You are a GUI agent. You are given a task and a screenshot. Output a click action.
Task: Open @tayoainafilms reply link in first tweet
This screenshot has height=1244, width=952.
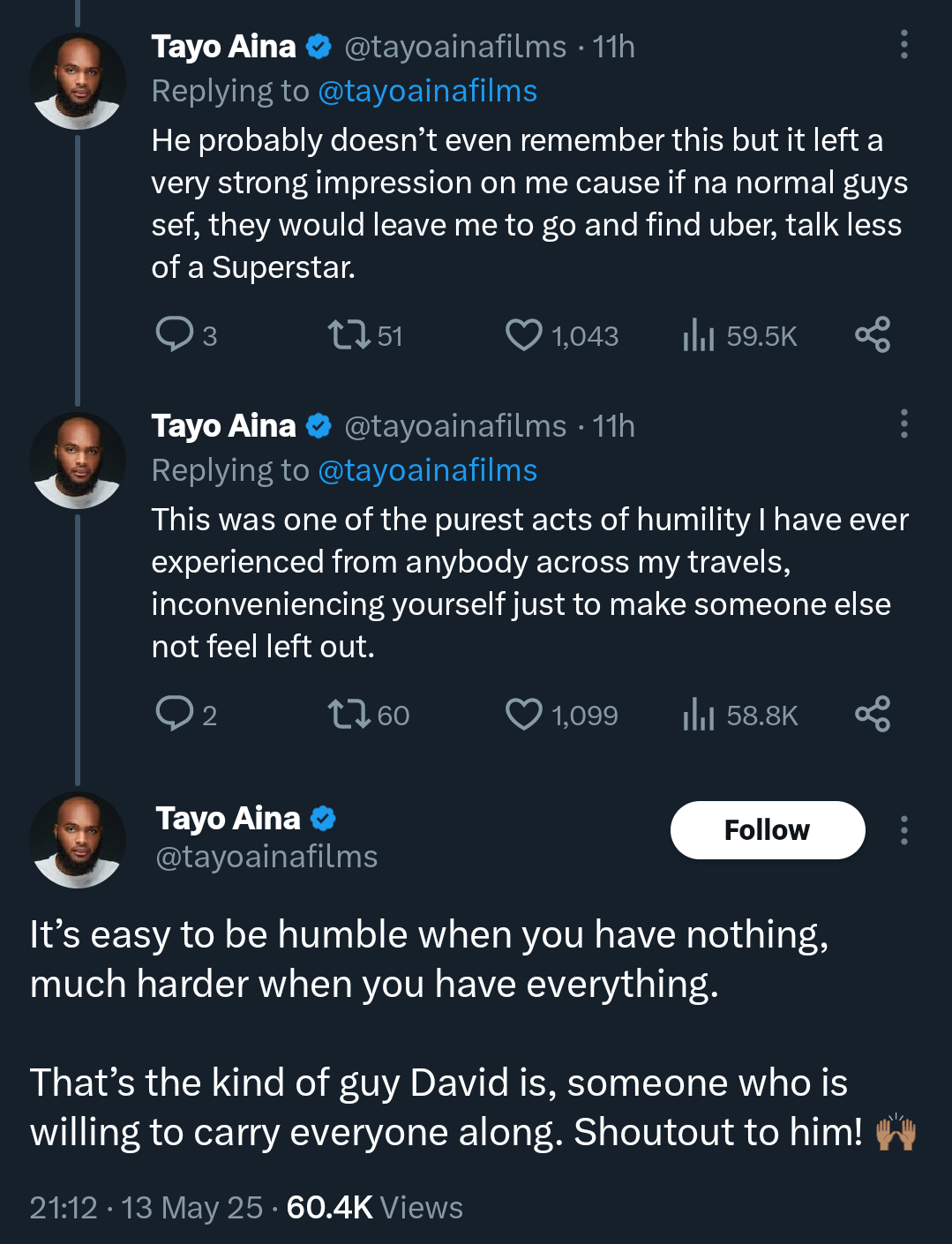[427, 91]
